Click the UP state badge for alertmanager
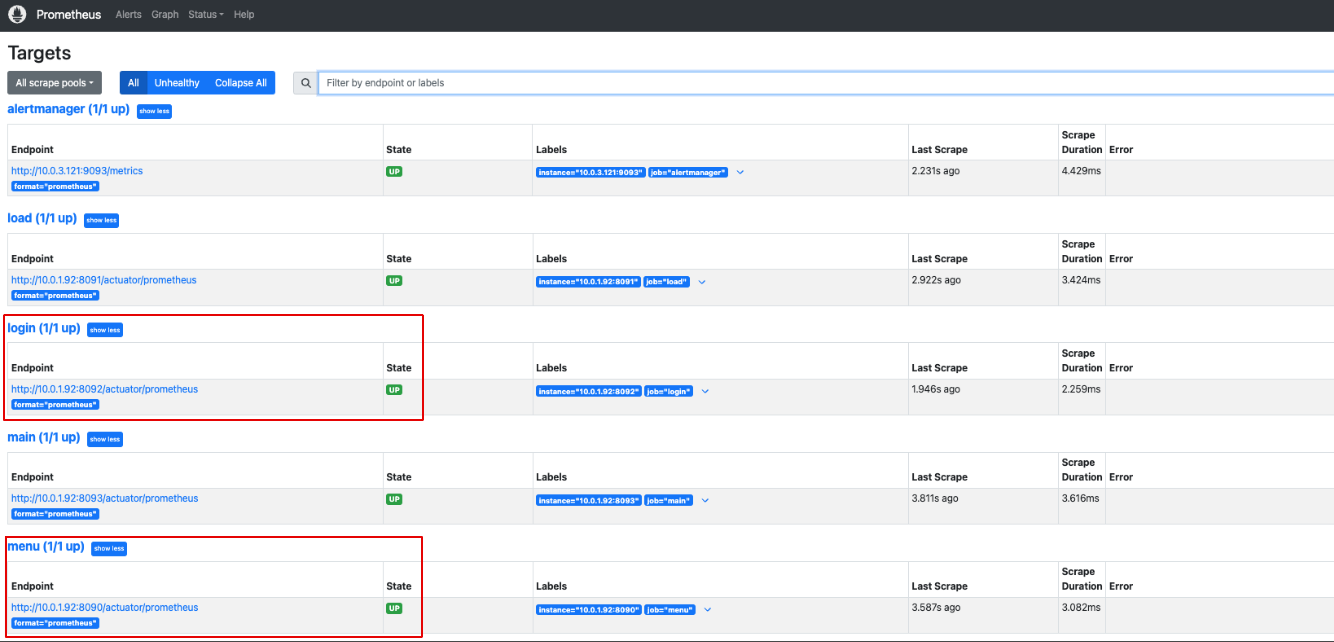Screen dimensions: 1334x642 click(x=394, y=172)
